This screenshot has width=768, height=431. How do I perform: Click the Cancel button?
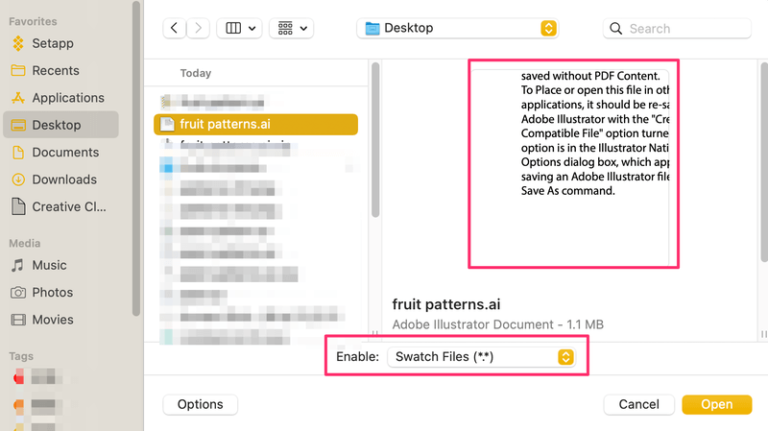click(x=638, y=404)
